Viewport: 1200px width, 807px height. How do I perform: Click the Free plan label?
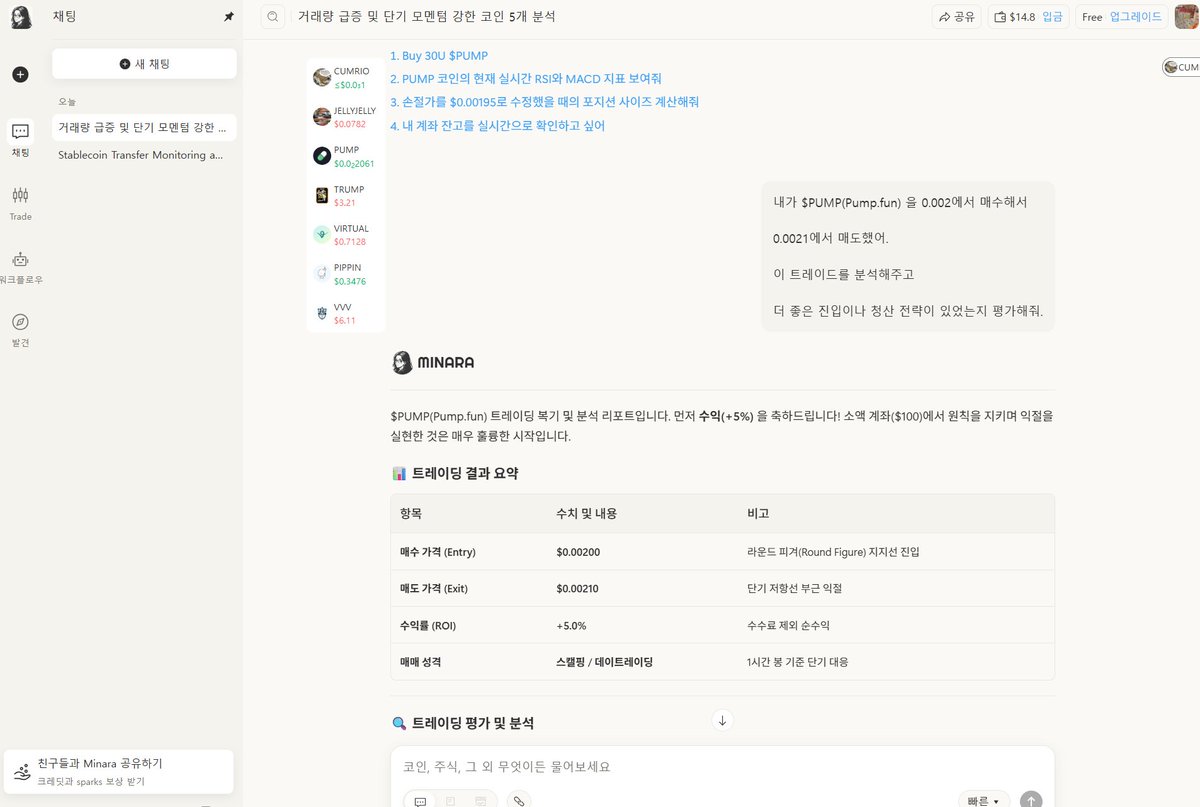click(1092, 17)
